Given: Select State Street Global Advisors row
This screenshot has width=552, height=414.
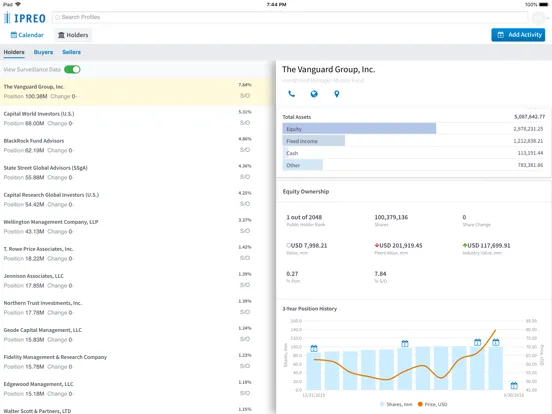Looking at the screenshot, I should click(x=137, y=172).
